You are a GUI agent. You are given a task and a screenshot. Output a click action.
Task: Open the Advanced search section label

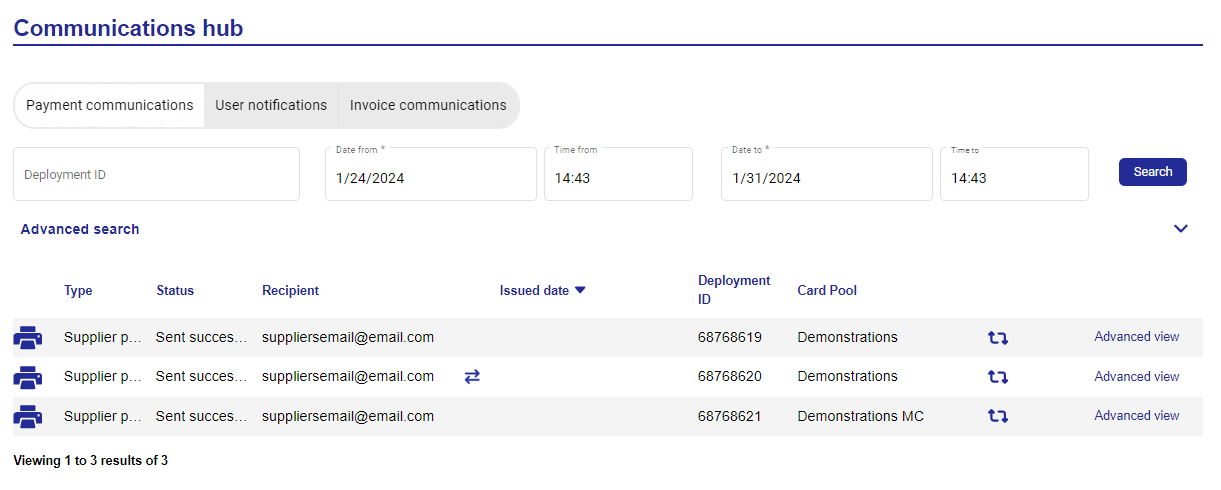(x=80, y=229)
